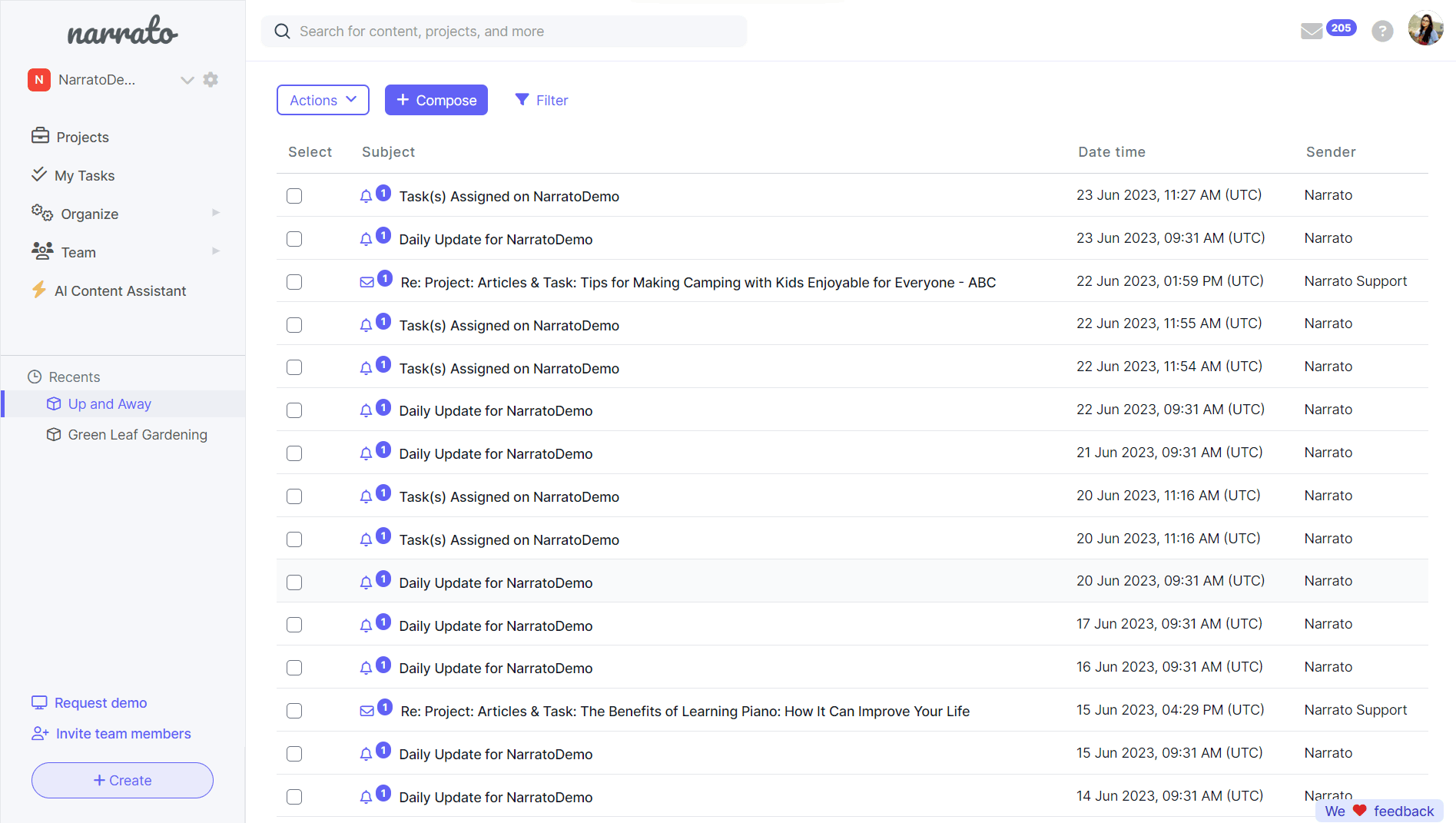Click the Projects briefcase icon

[40, 136]
